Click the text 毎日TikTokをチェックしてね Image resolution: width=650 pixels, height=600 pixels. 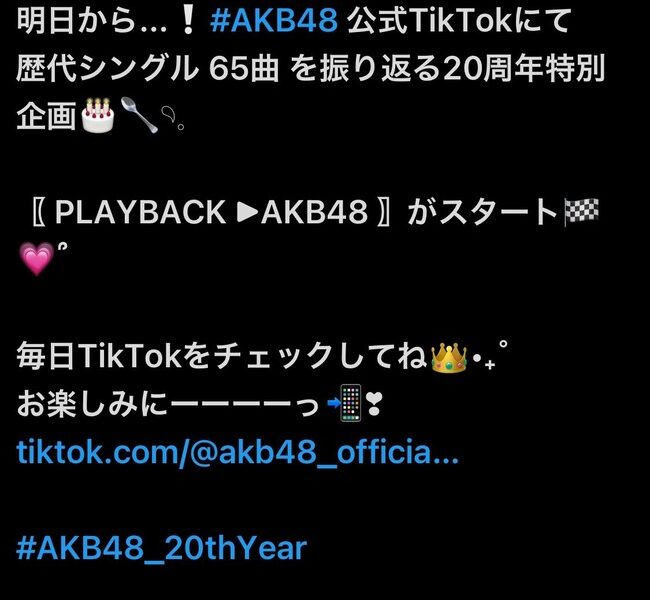222,357
